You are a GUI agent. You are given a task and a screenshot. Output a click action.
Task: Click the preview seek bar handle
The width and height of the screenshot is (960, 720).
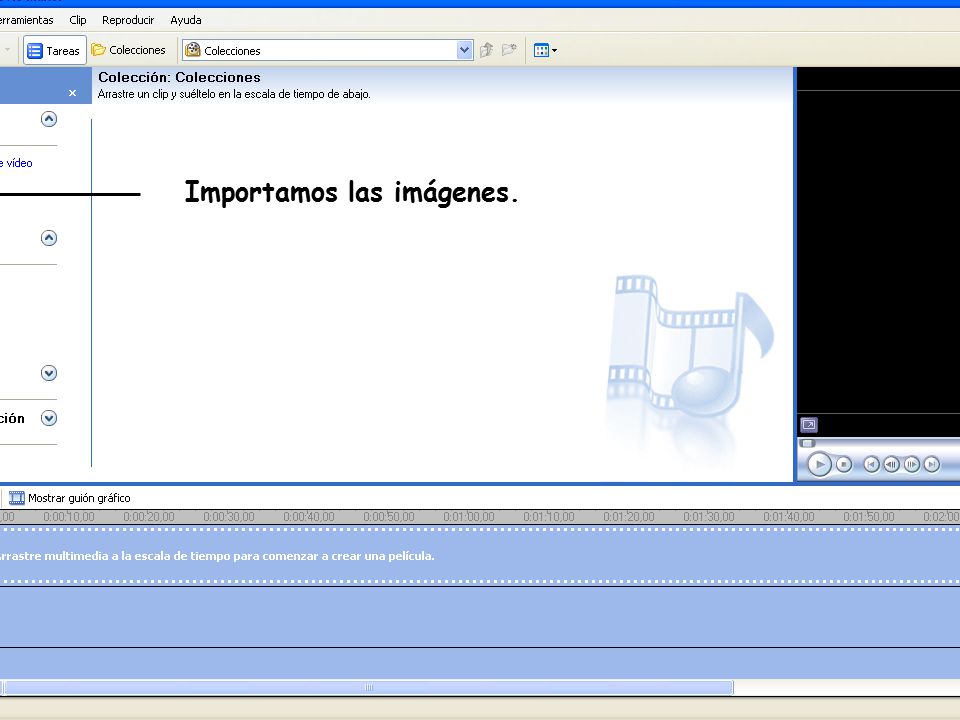(808, 443)
